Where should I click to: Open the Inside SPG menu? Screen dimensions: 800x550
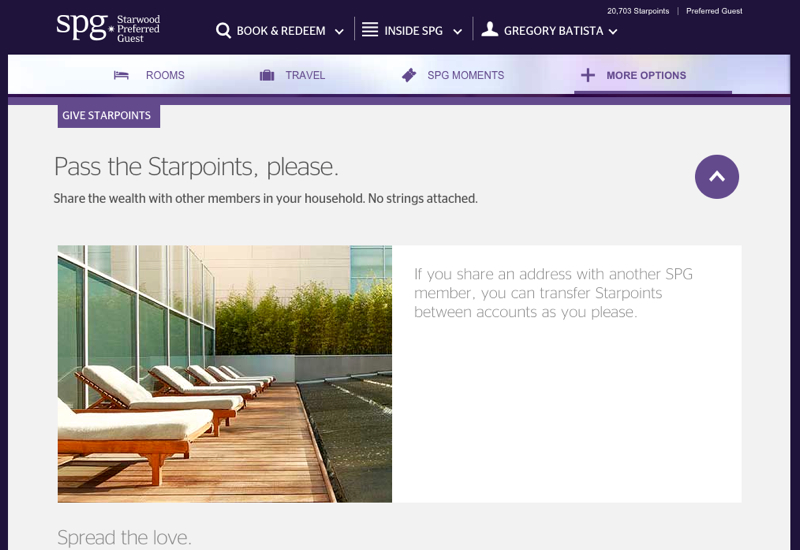[x=412, y=31]
